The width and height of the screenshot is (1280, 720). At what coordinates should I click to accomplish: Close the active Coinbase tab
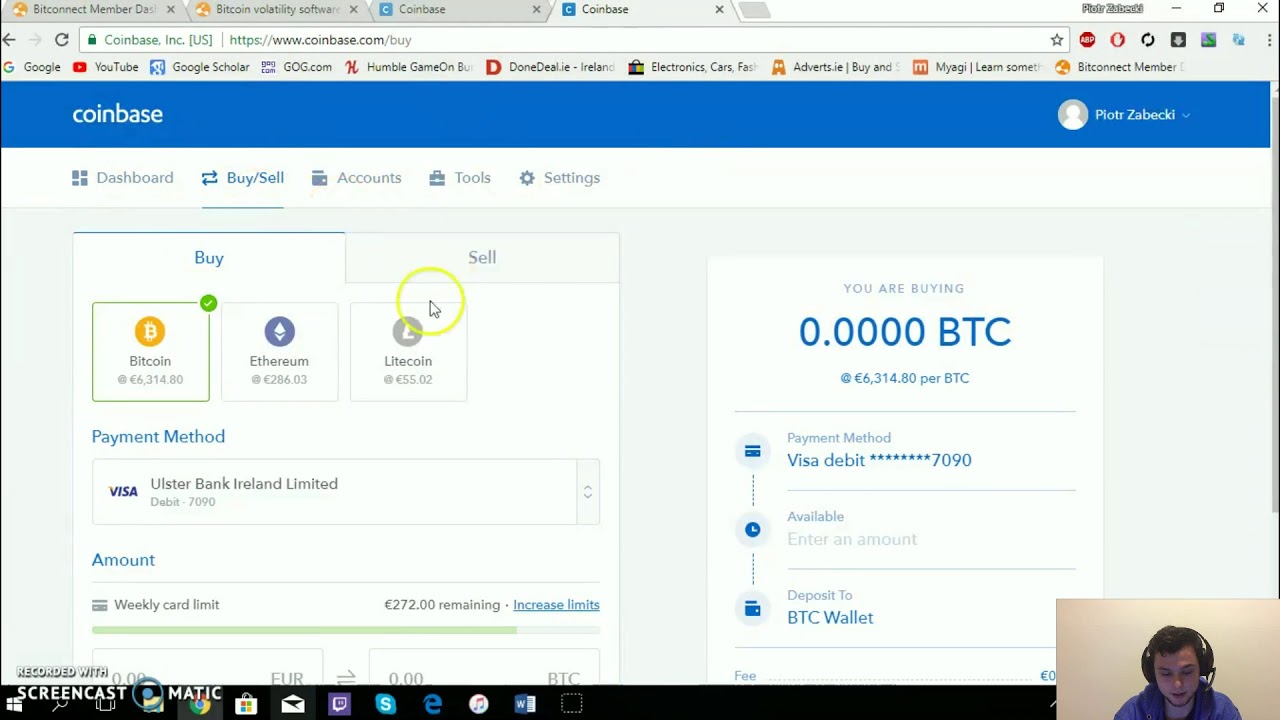pyautogui.click(x=719, y=9)
